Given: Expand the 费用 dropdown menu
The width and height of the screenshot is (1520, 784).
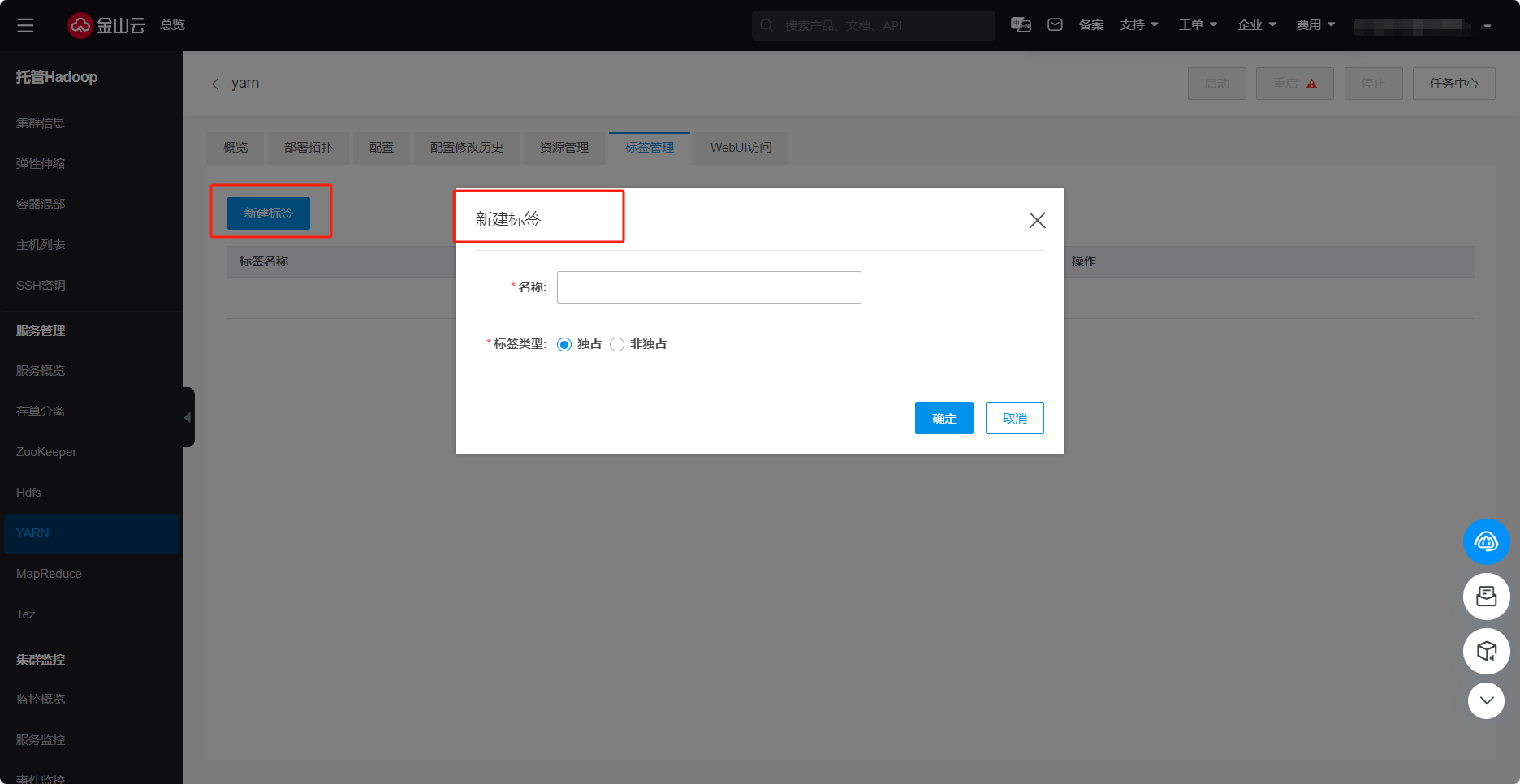Looking at the screenshot, I should click(1315, 25).
